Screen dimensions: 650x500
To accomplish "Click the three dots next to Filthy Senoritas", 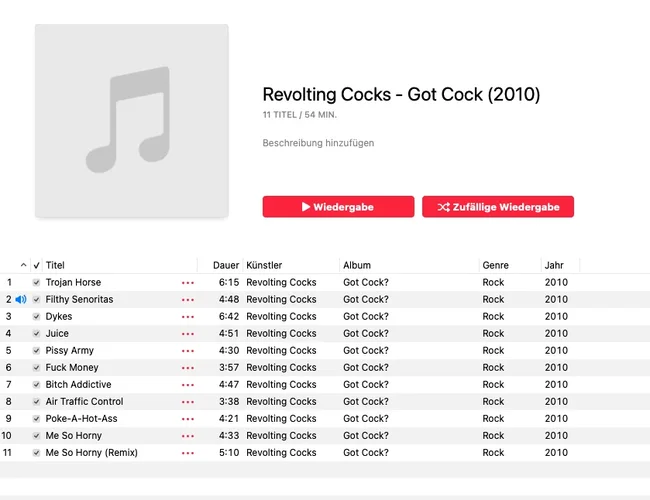I will (188, 300).
